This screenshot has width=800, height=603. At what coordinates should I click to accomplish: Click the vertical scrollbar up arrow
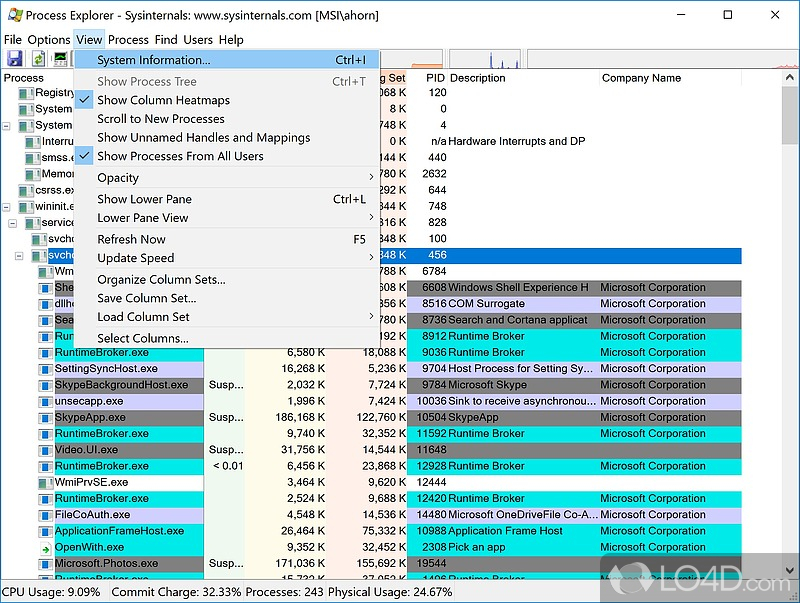click(789, 78)
